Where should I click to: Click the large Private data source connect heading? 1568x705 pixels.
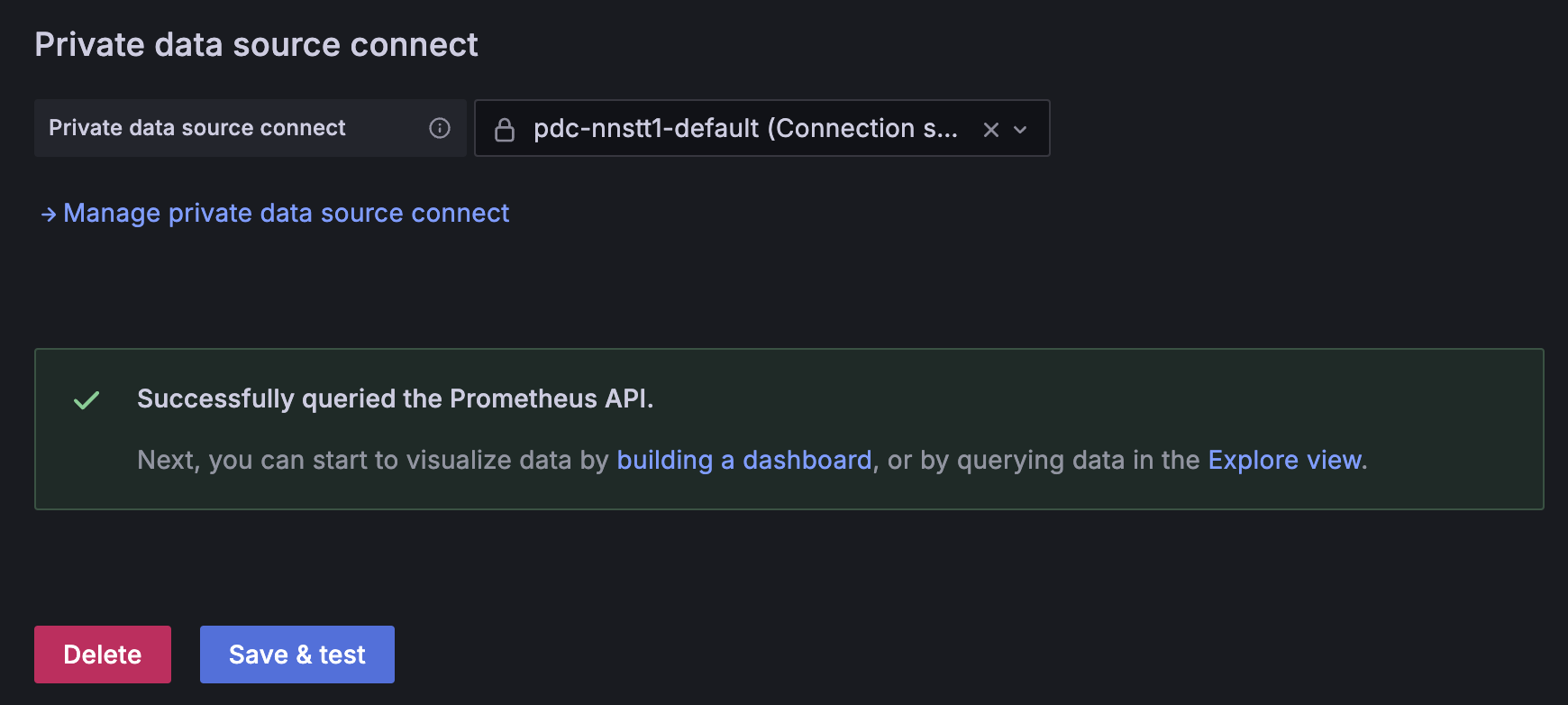(x=256, y=45)
